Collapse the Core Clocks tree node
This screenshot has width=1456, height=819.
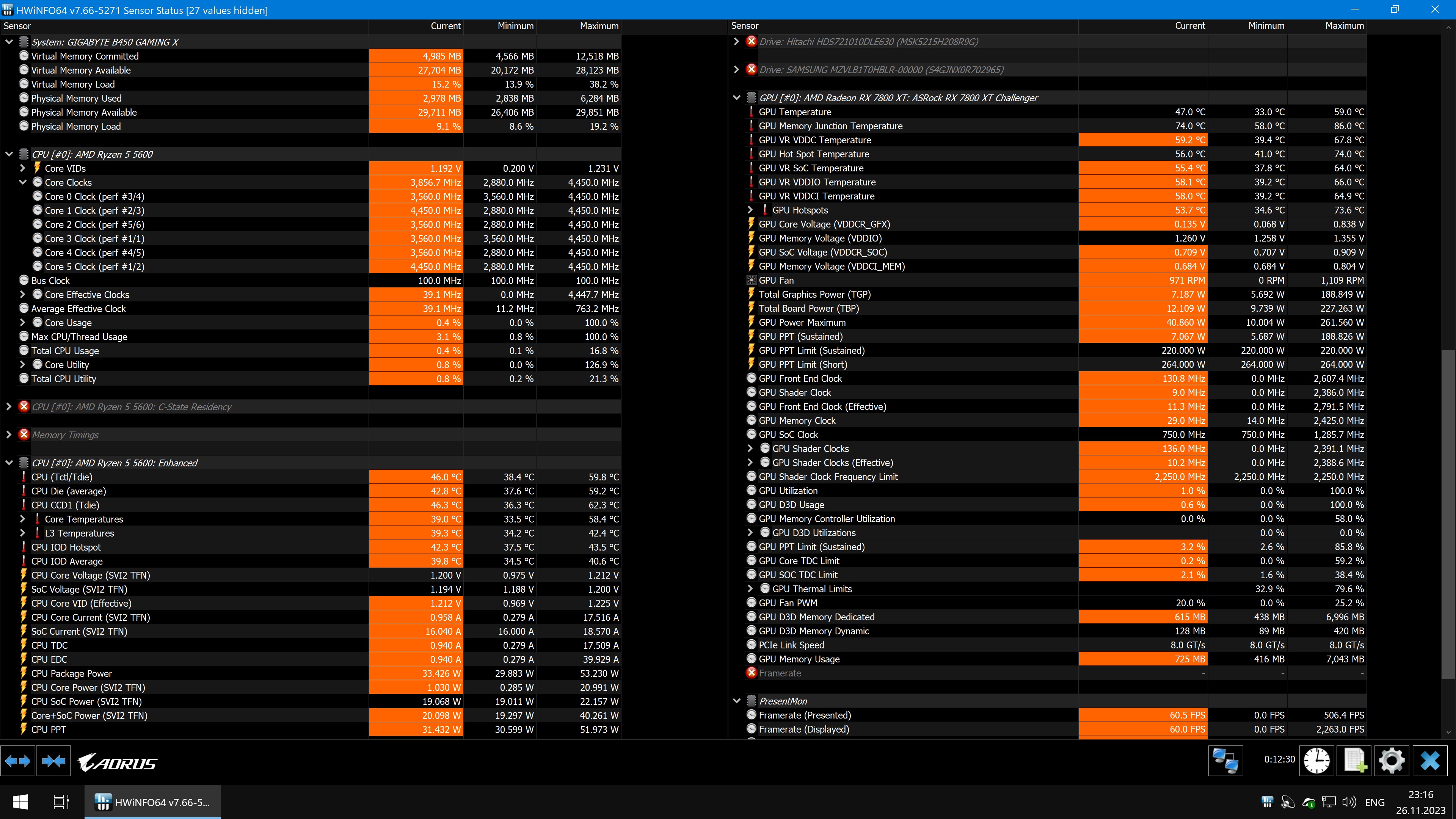tap(23, 182)
